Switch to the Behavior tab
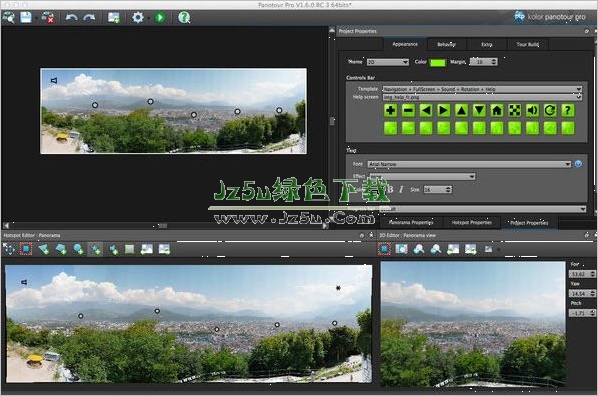The width and height of the screenshot is (598, 396). (x=446, y=45)
